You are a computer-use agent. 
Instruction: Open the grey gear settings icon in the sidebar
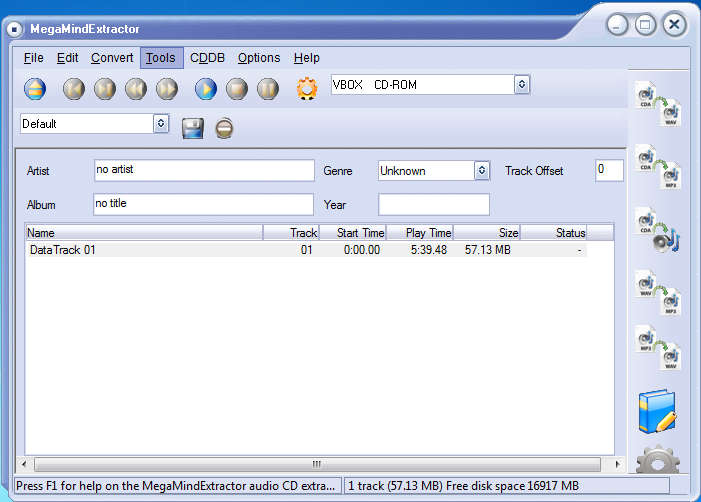click(x=658, y=460)
